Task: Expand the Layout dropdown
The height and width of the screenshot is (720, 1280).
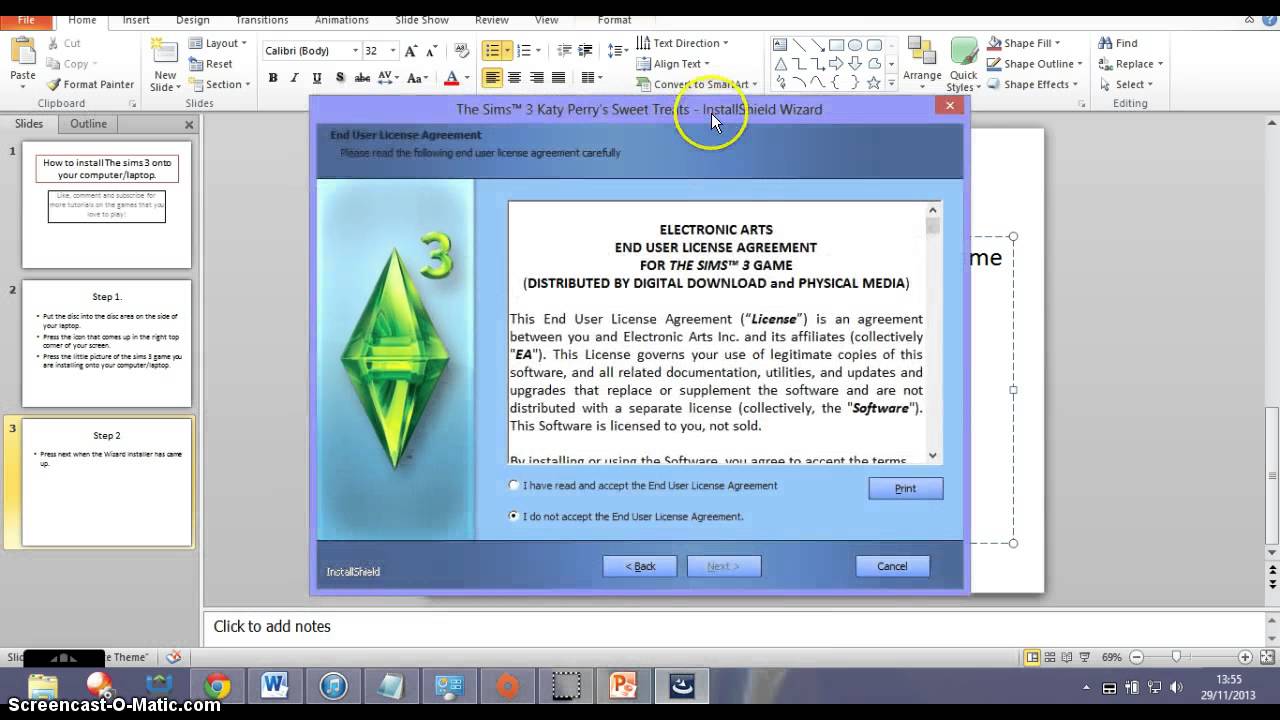Action: pyautogui.click(x=217, y=43)
